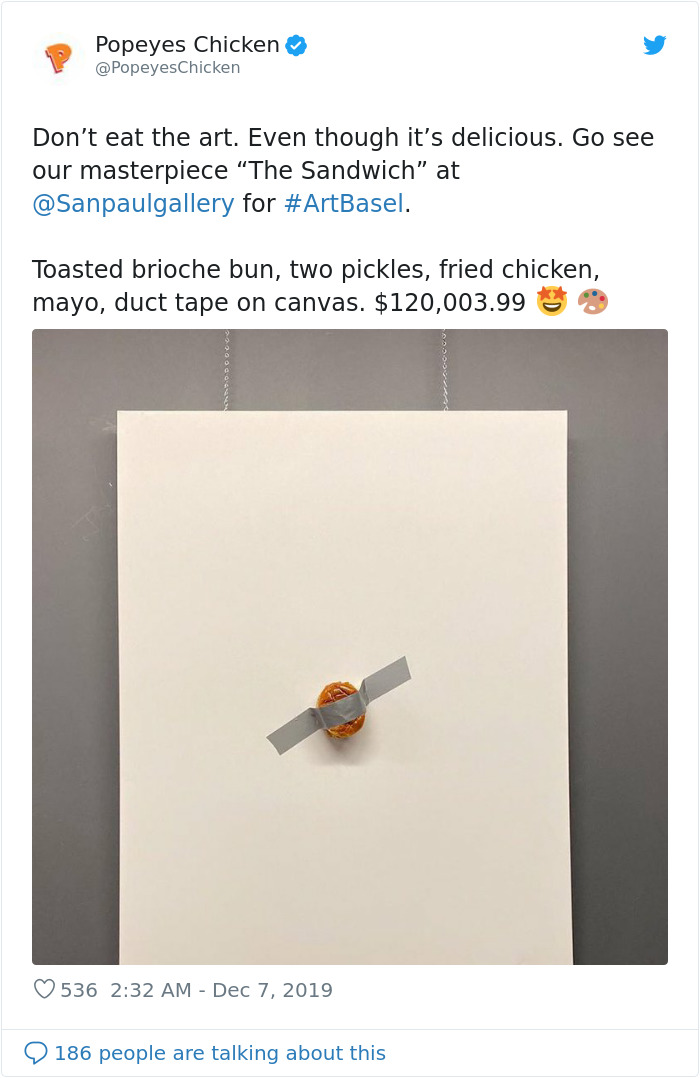Click '186 people are talking about this'

(222, 1053)
